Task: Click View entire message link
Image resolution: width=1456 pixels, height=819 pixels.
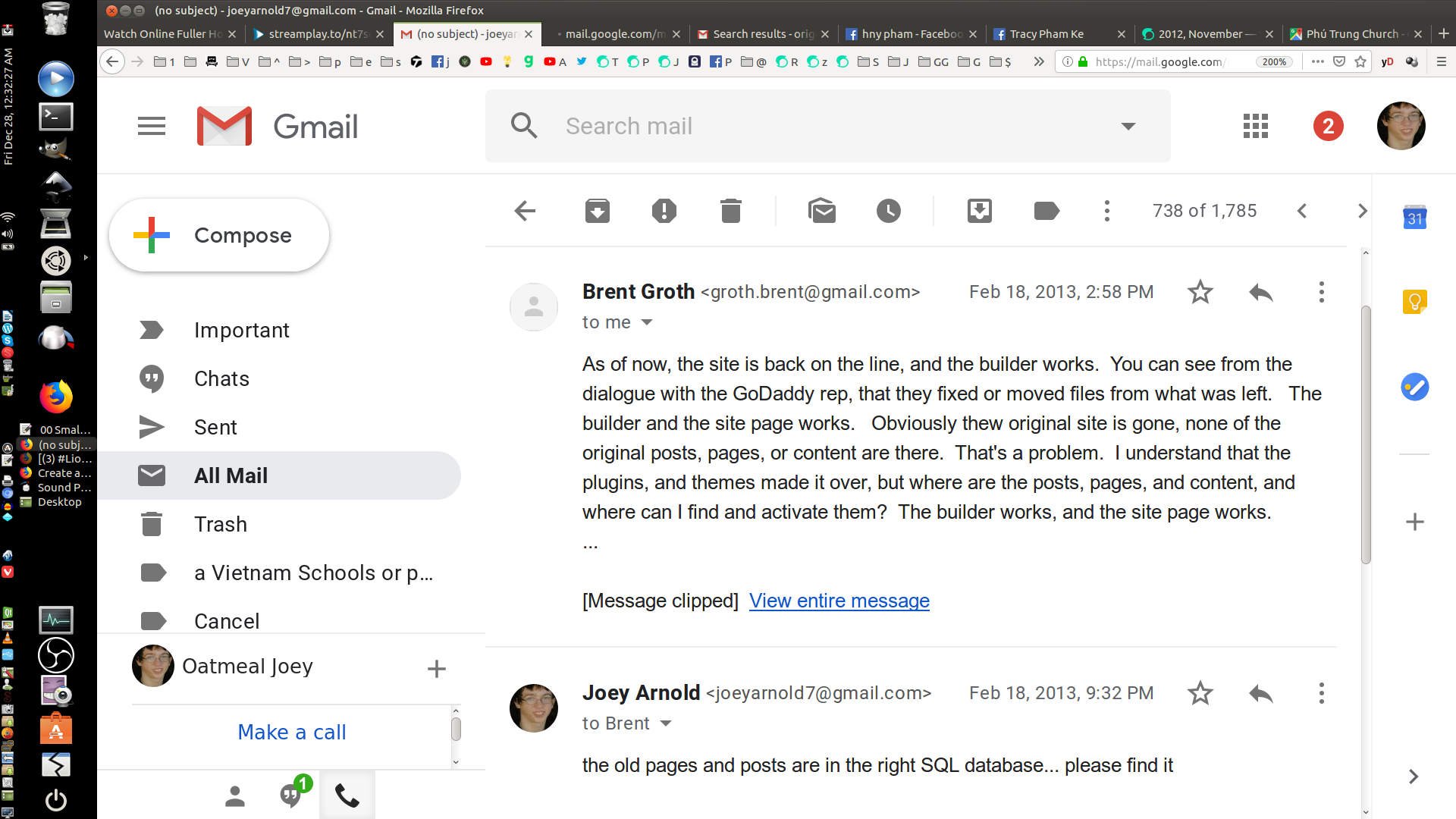Action: 839,600
